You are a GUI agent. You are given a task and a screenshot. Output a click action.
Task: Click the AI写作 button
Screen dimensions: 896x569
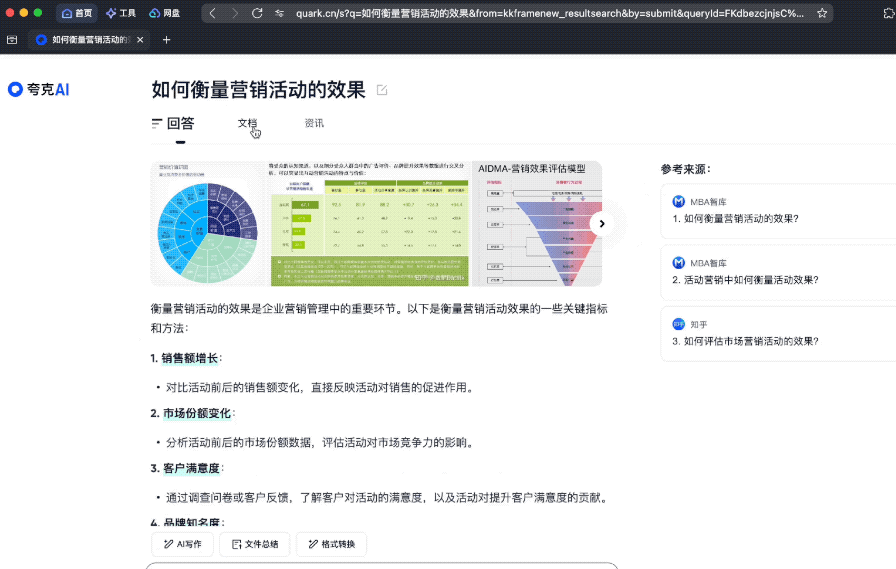pos(182,544)
